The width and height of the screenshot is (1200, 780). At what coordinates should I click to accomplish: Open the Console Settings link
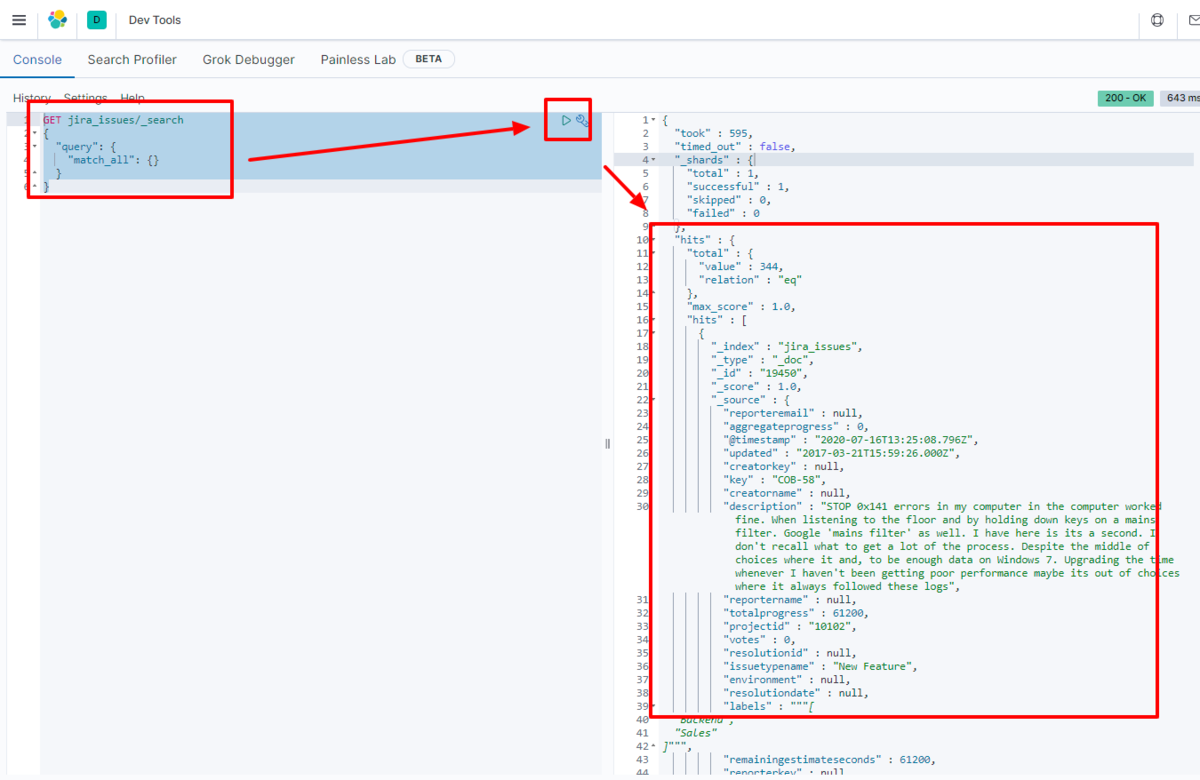85,97
